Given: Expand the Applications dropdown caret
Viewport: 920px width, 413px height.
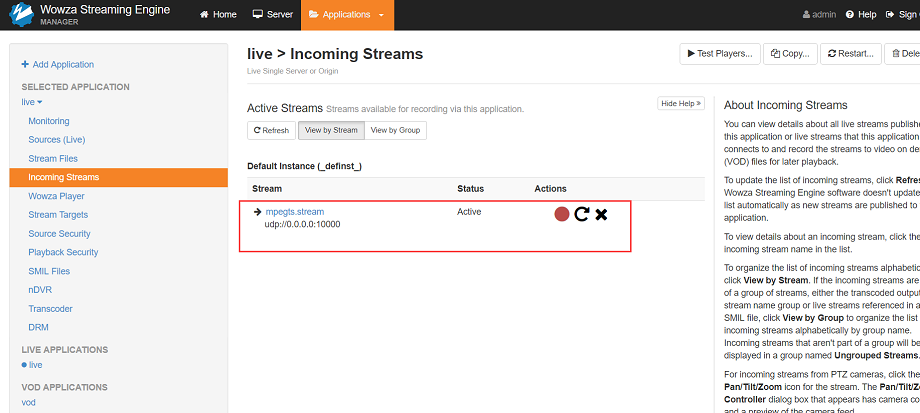Looking at the screenshot, I should (x=381, y=15).
